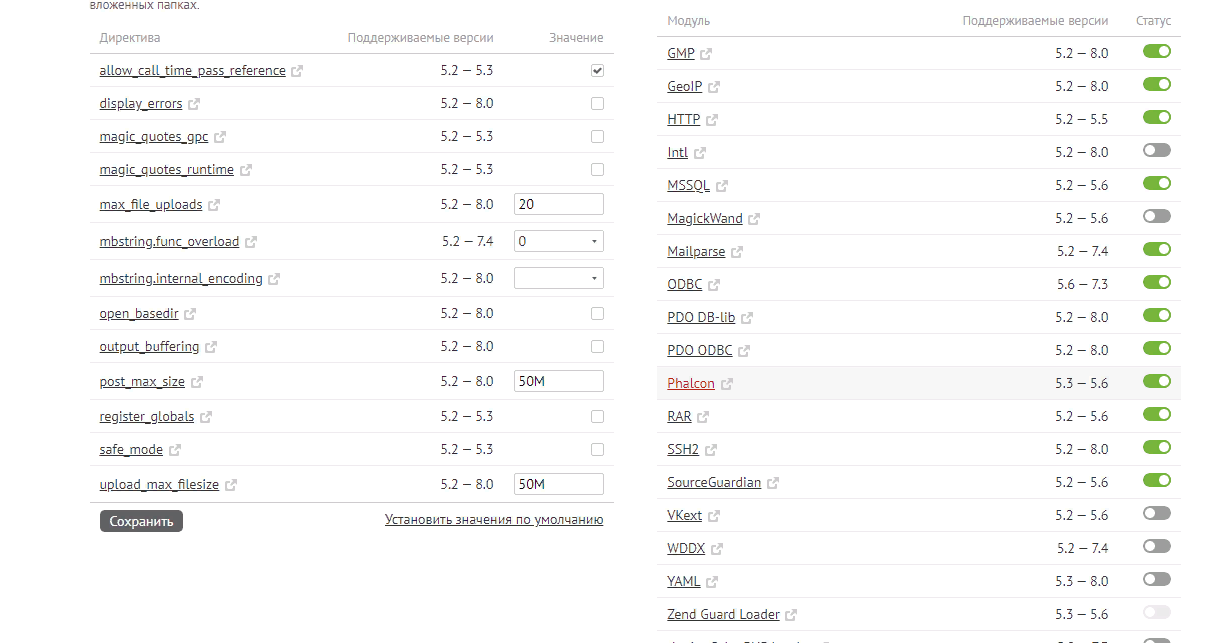Expand the mbstring.internal_encoding dropdown
Screen dimensions: 1229x643
[559, 278]
